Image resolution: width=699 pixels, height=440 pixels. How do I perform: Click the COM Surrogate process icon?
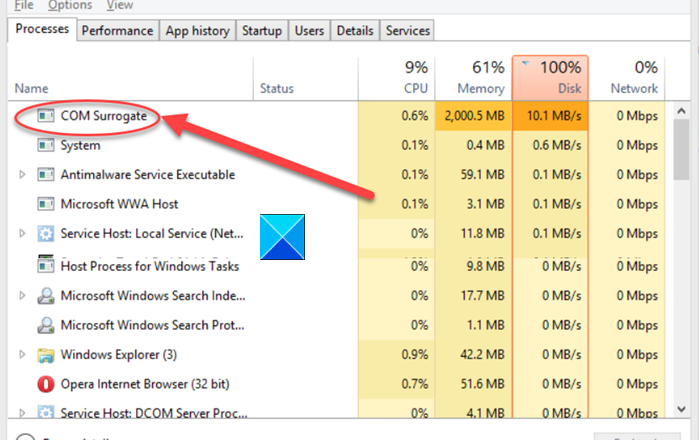[45, 116]
